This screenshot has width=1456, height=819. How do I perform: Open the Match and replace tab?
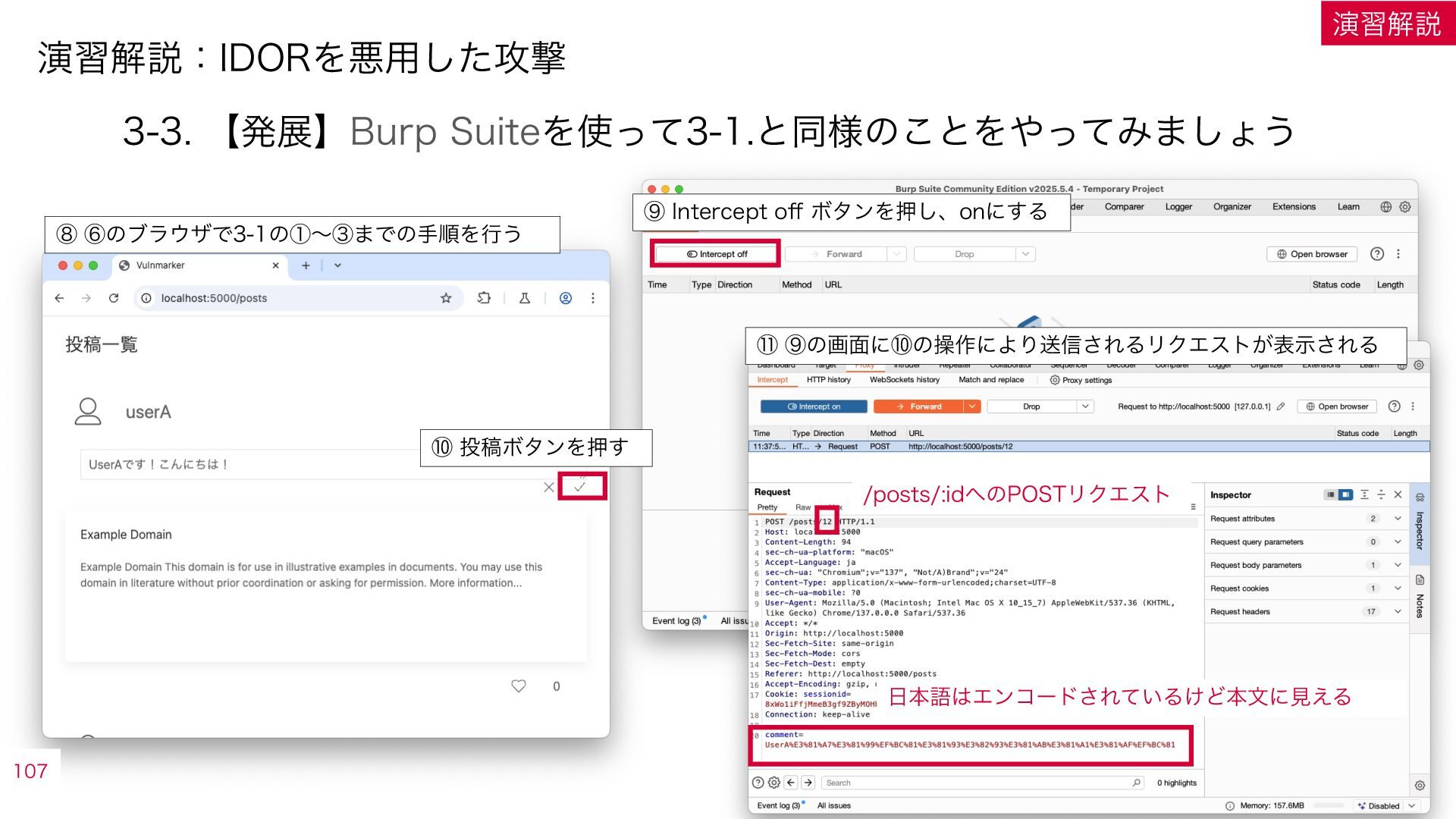click(x=991, y=380)
